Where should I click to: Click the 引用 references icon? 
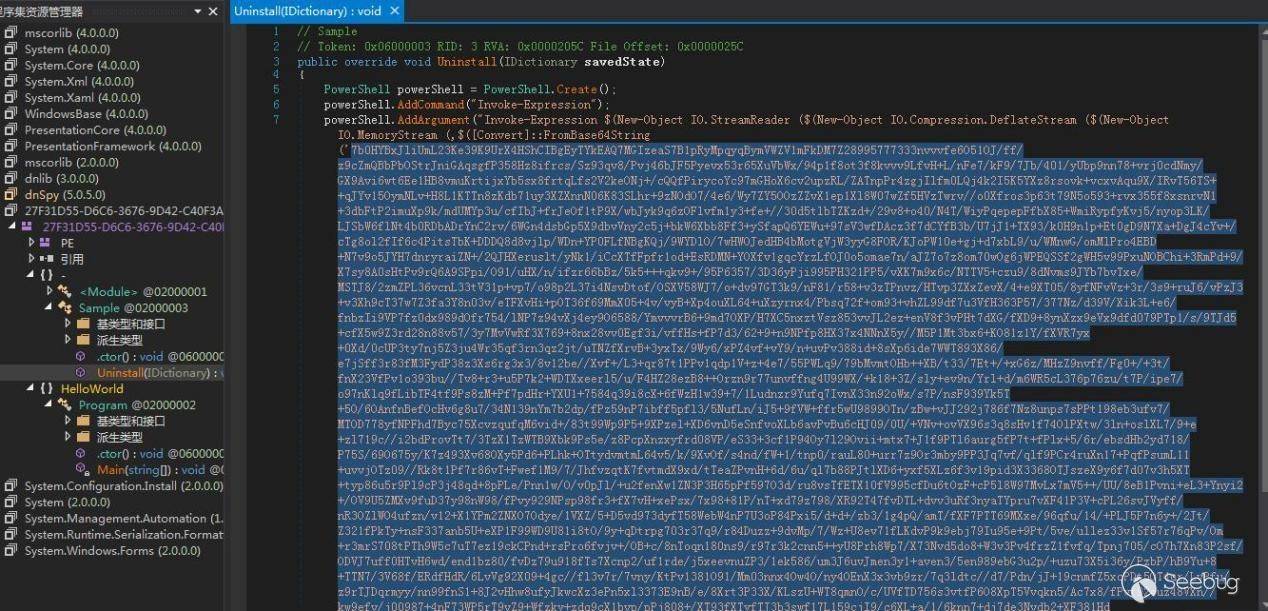pos(46,259)
